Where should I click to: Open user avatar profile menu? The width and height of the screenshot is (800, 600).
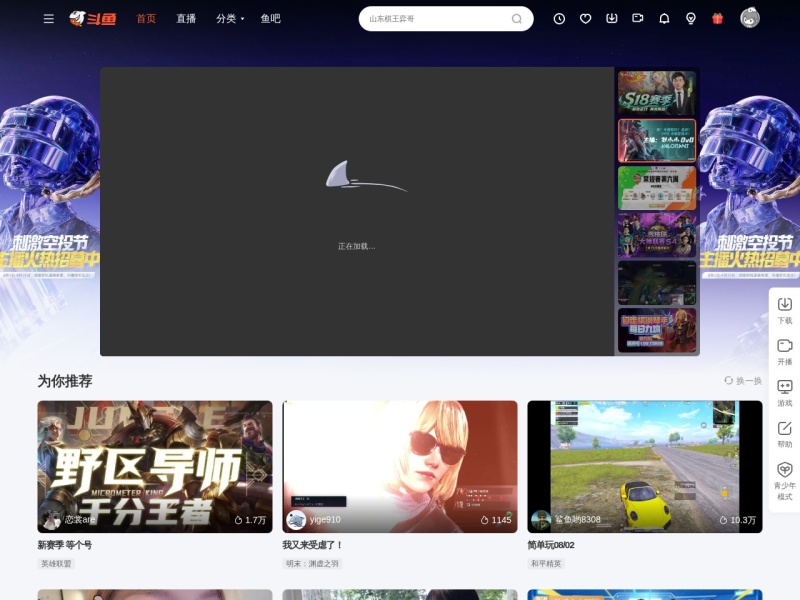click(750, 18)
